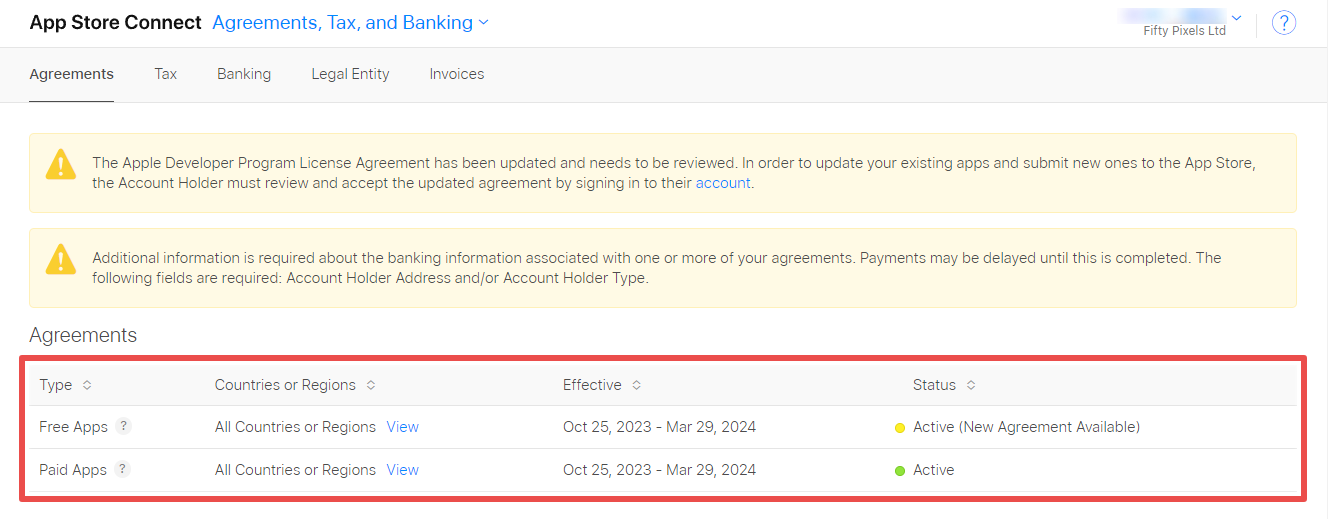Open the Banking tab
This screenshot has width=1328, height=519.
pyautogui.click(x=244, y=74)
